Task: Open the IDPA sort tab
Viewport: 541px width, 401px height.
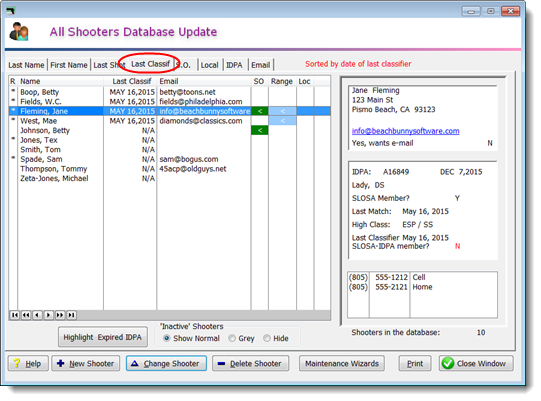Action: [234, 65]
